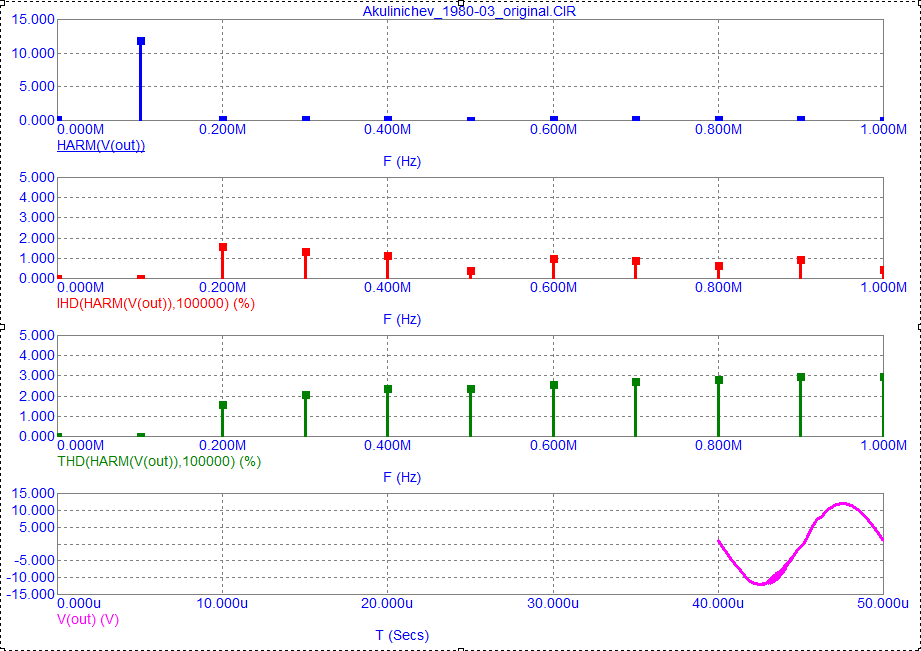Click the 0.800M X-axis label on the THD plot

coord(718,445)
